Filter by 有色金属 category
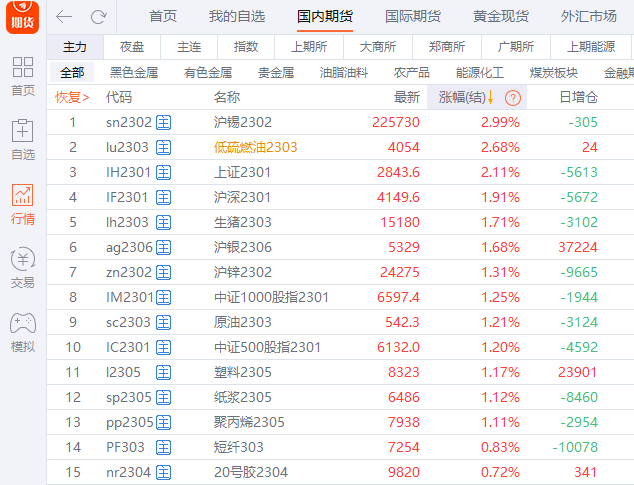This screenshot has height=485, width=634. [x=208, y=73]
